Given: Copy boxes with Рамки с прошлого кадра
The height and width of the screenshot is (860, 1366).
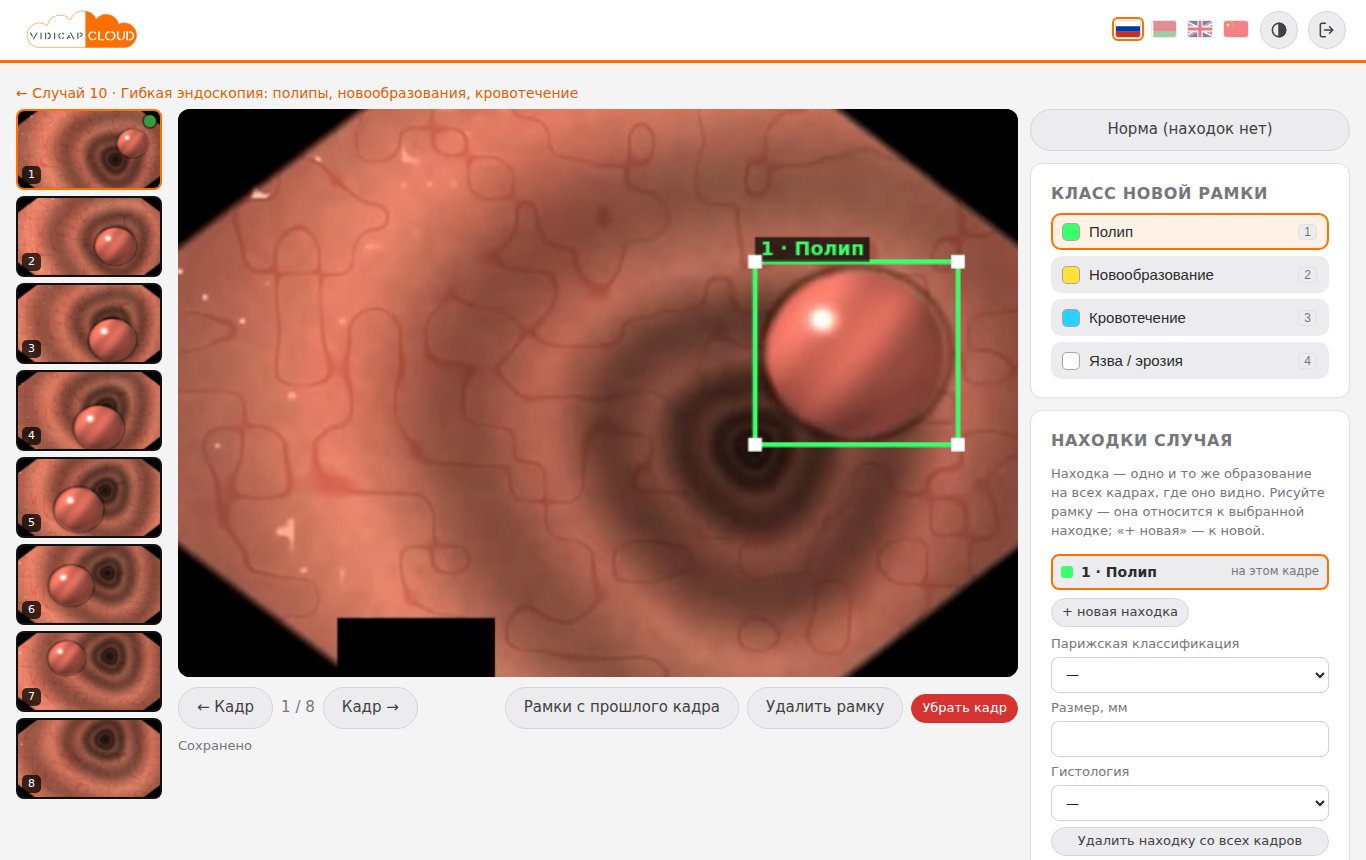Looking at the screenshot, I should coord(622,707).
